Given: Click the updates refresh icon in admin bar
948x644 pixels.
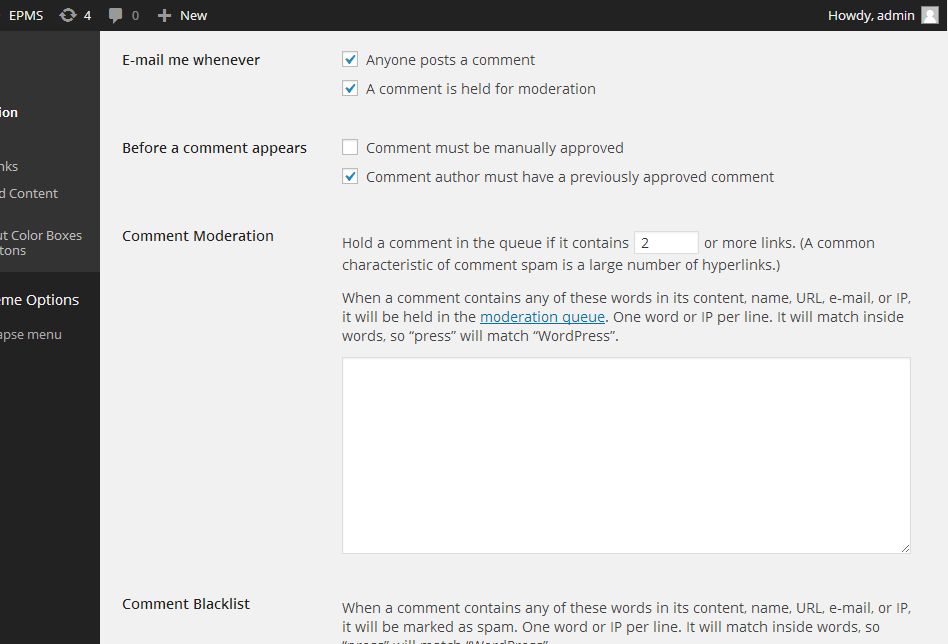Looking at the screenshot, I should coord(68,15).
